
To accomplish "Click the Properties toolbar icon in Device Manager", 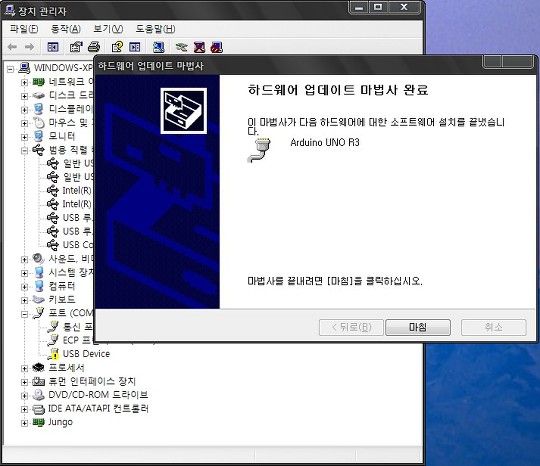I will tap(76, 47).
